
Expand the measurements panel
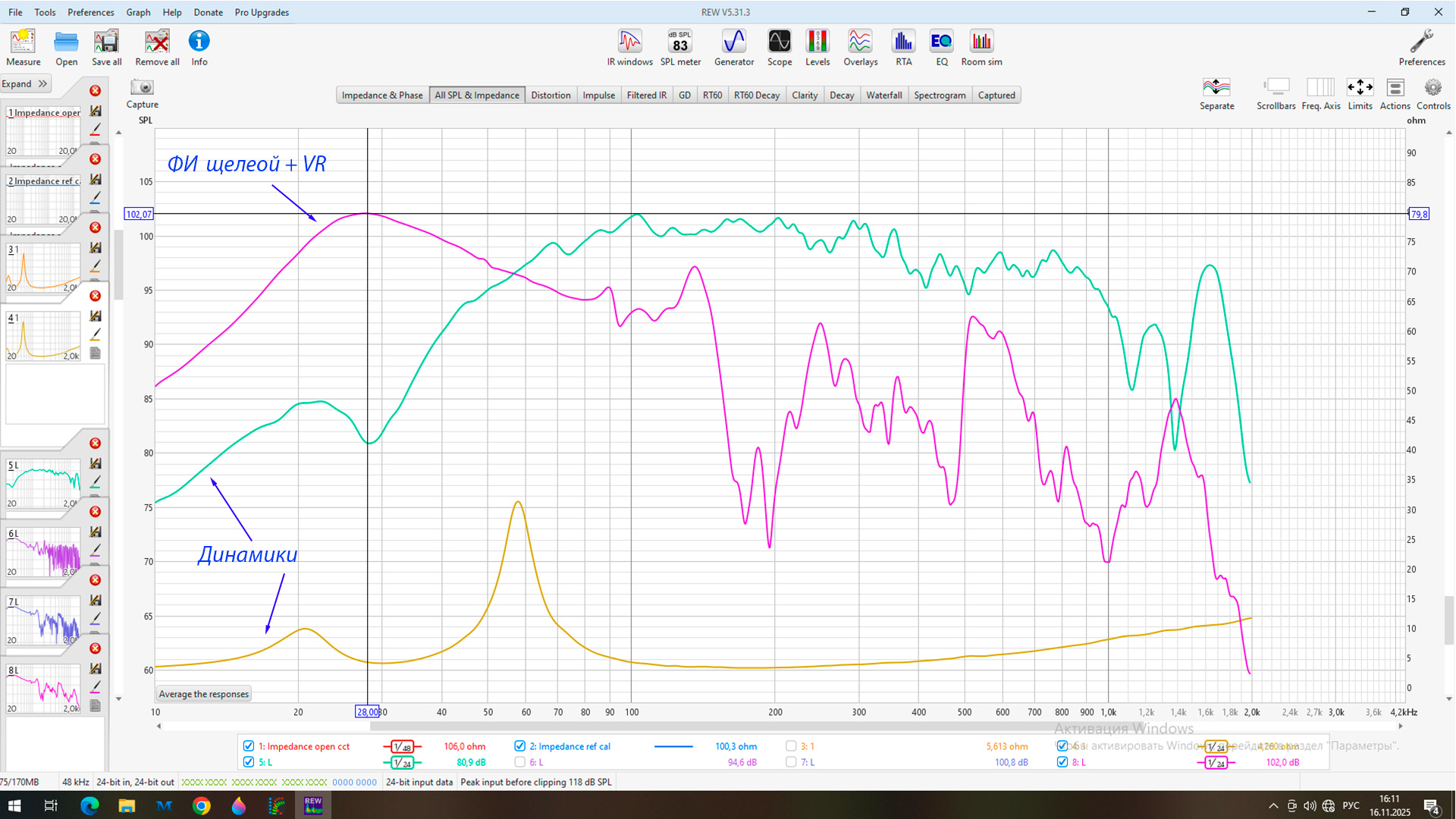[26, 84]
